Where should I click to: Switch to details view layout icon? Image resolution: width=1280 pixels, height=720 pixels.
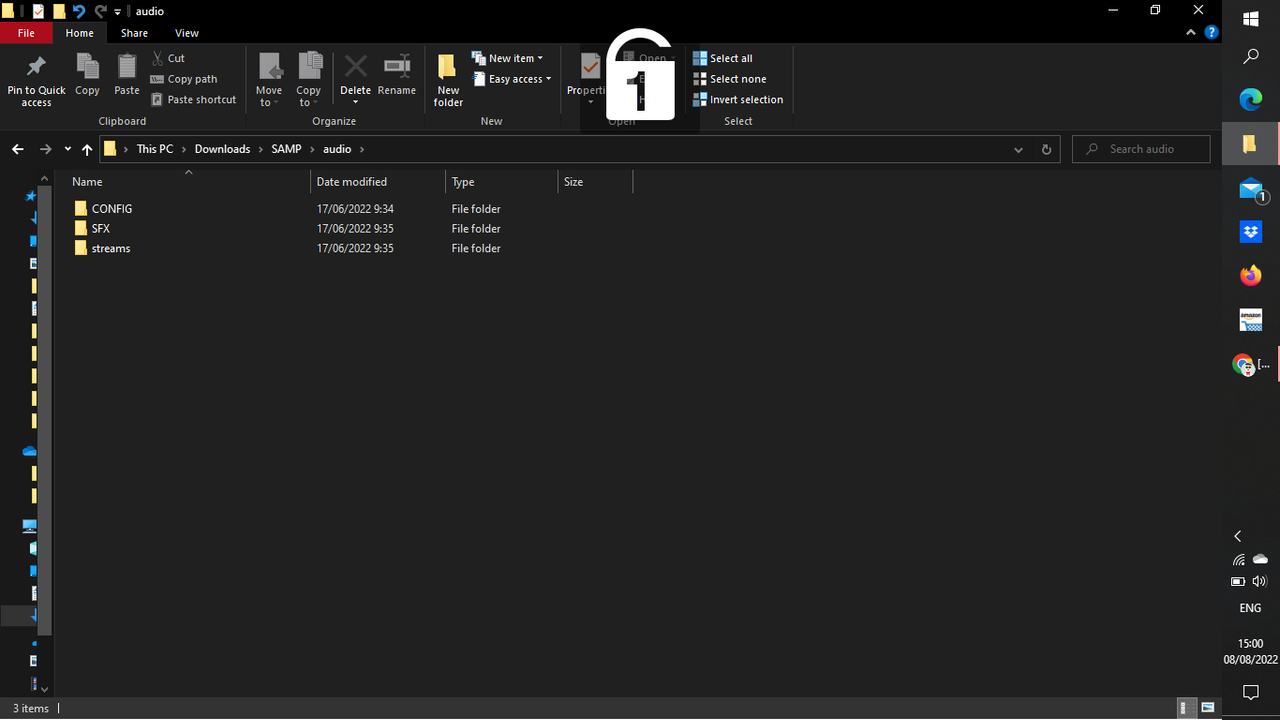pyautogui.click(x=1186, y=708)
